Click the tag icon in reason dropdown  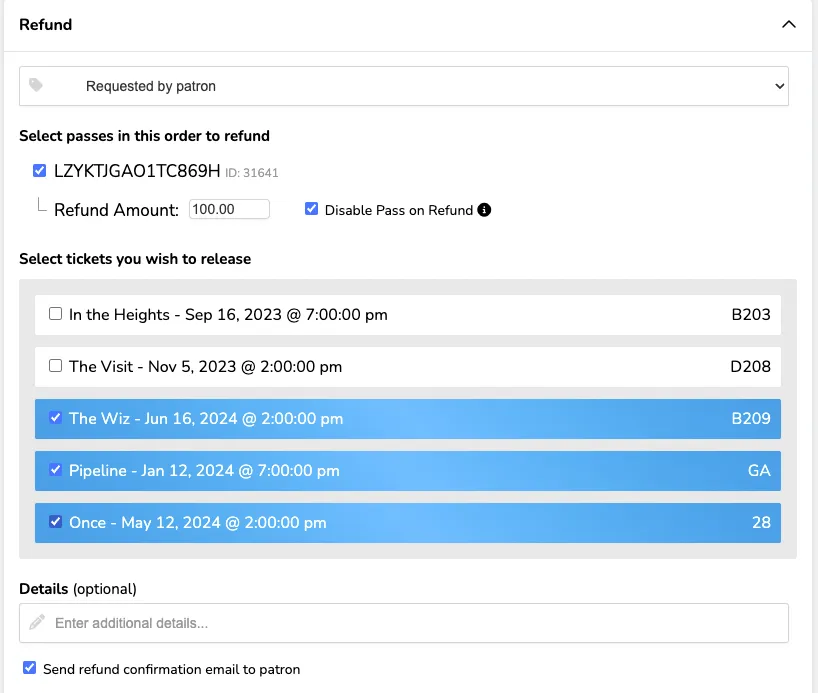[35, 85]
